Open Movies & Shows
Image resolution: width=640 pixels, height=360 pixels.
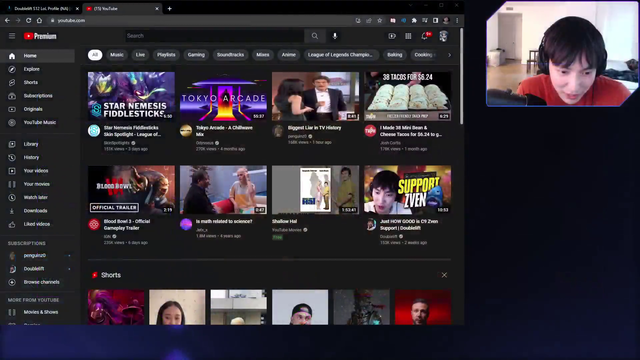coord(37,312)
